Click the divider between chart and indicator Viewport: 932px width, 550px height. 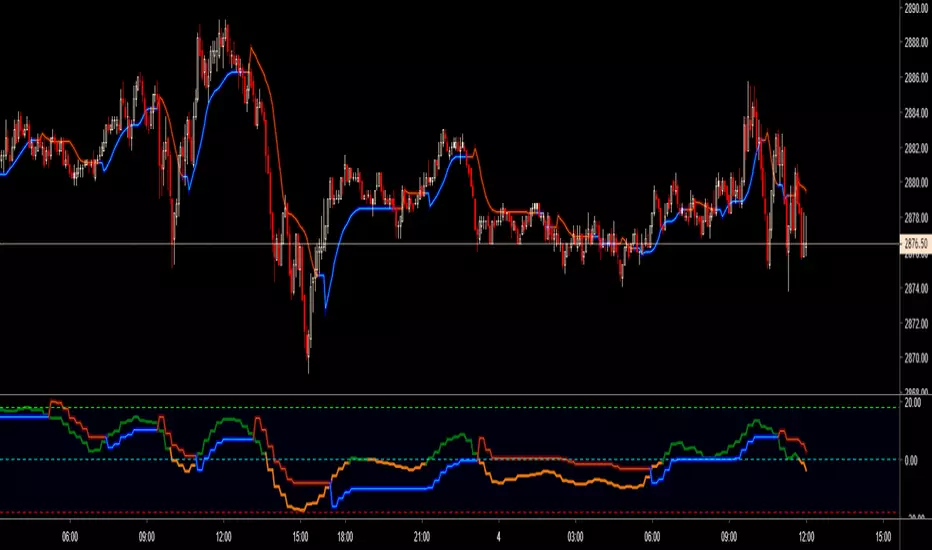coord(450,396)
